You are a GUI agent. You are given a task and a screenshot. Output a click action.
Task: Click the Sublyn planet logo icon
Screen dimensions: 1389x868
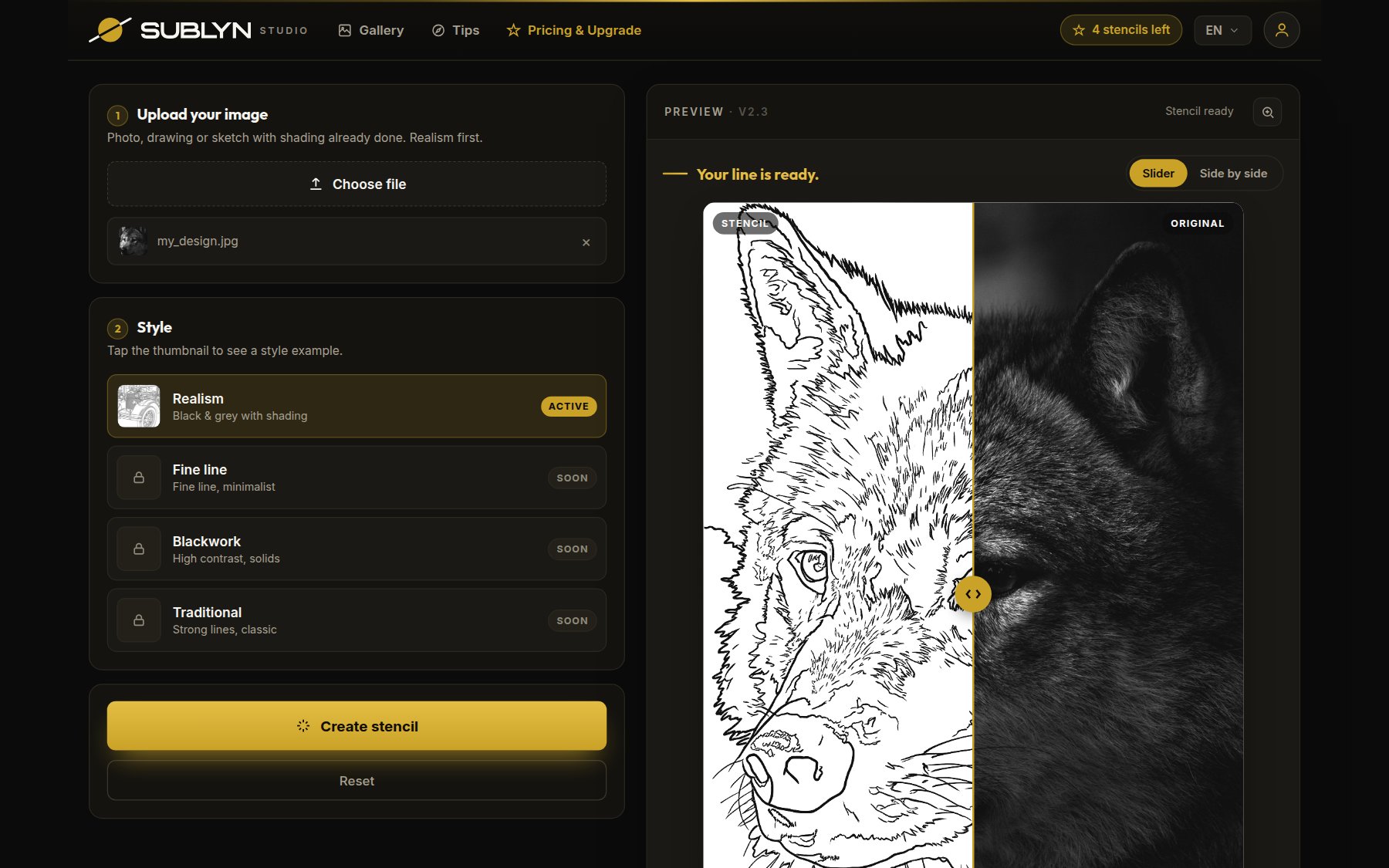[x=110, y=30]
